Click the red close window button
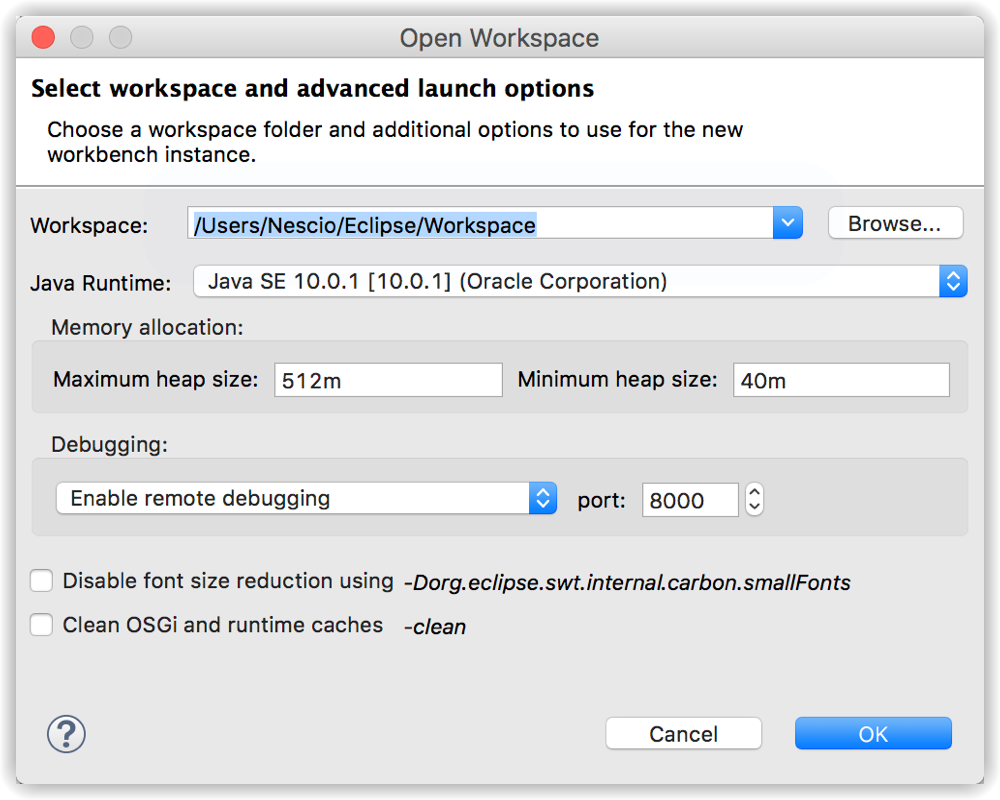The image size is (1000, 800). pos(43,37)
